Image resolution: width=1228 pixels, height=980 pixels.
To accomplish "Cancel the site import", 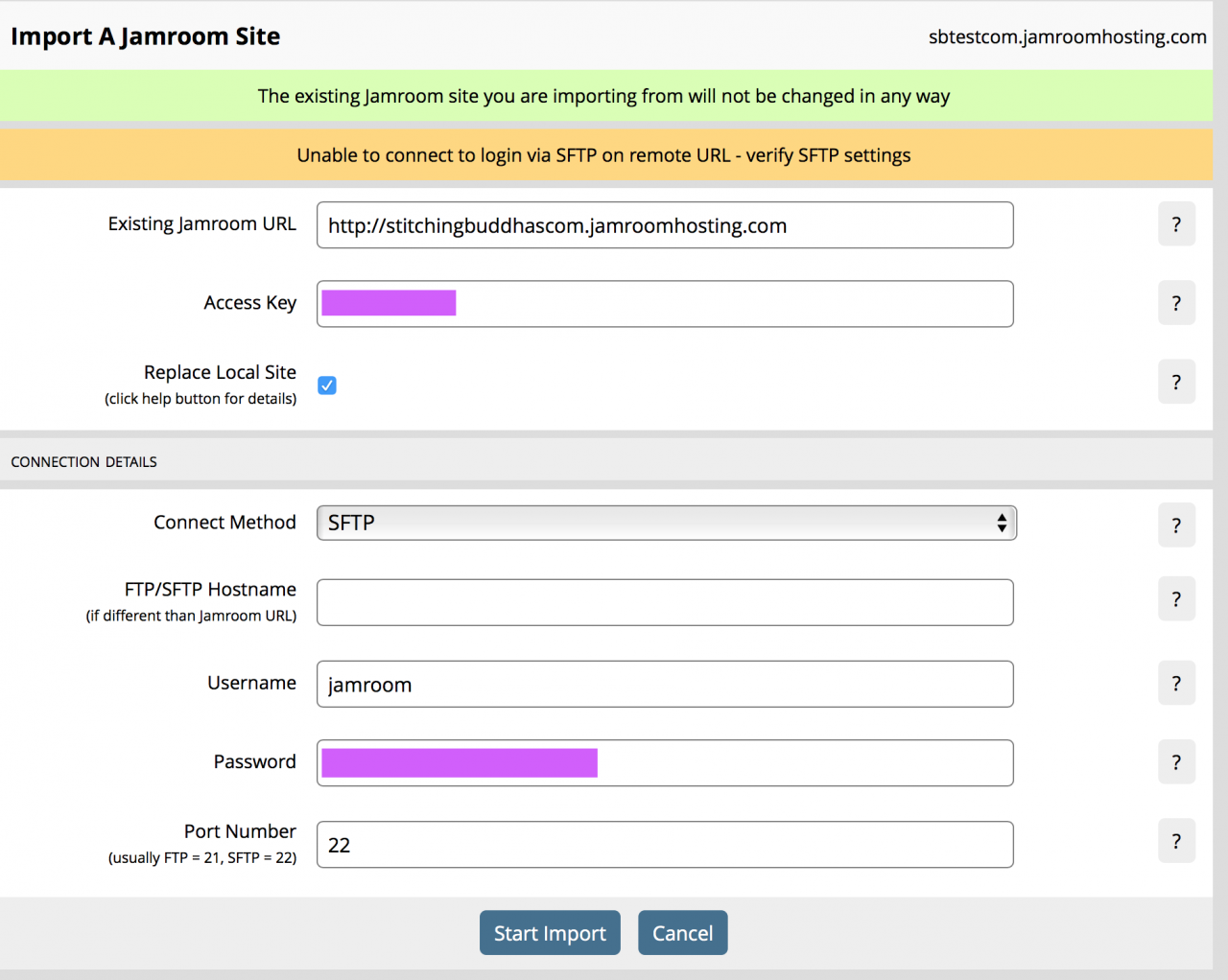I will tap(682, 933).
